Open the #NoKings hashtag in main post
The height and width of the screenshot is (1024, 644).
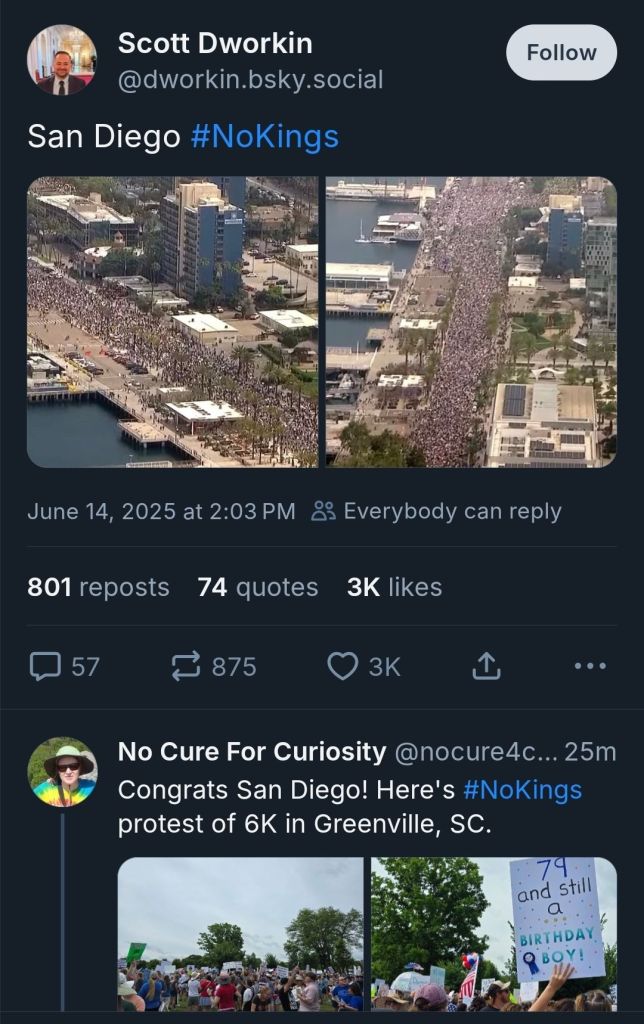(x=264, y=136)
